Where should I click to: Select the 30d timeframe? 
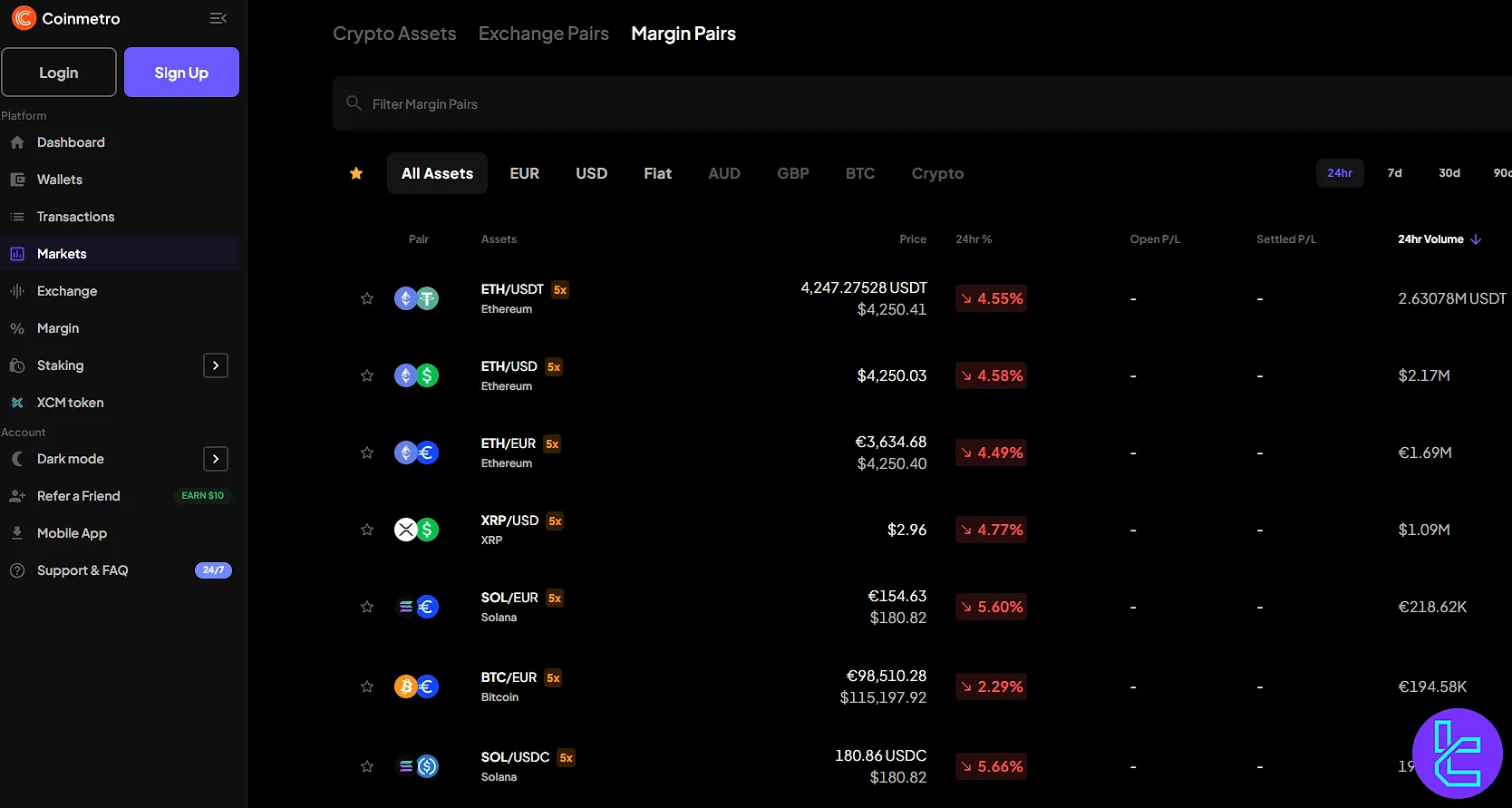pos(1449,173)
